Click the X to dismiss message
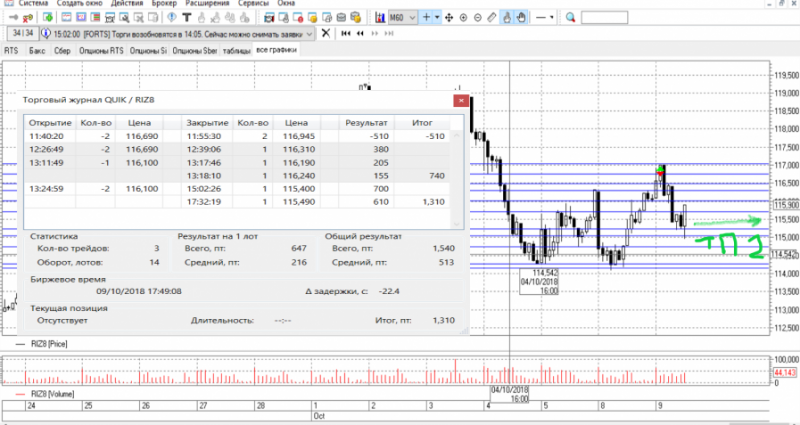 pyautogui.click(x=326, y=34)
